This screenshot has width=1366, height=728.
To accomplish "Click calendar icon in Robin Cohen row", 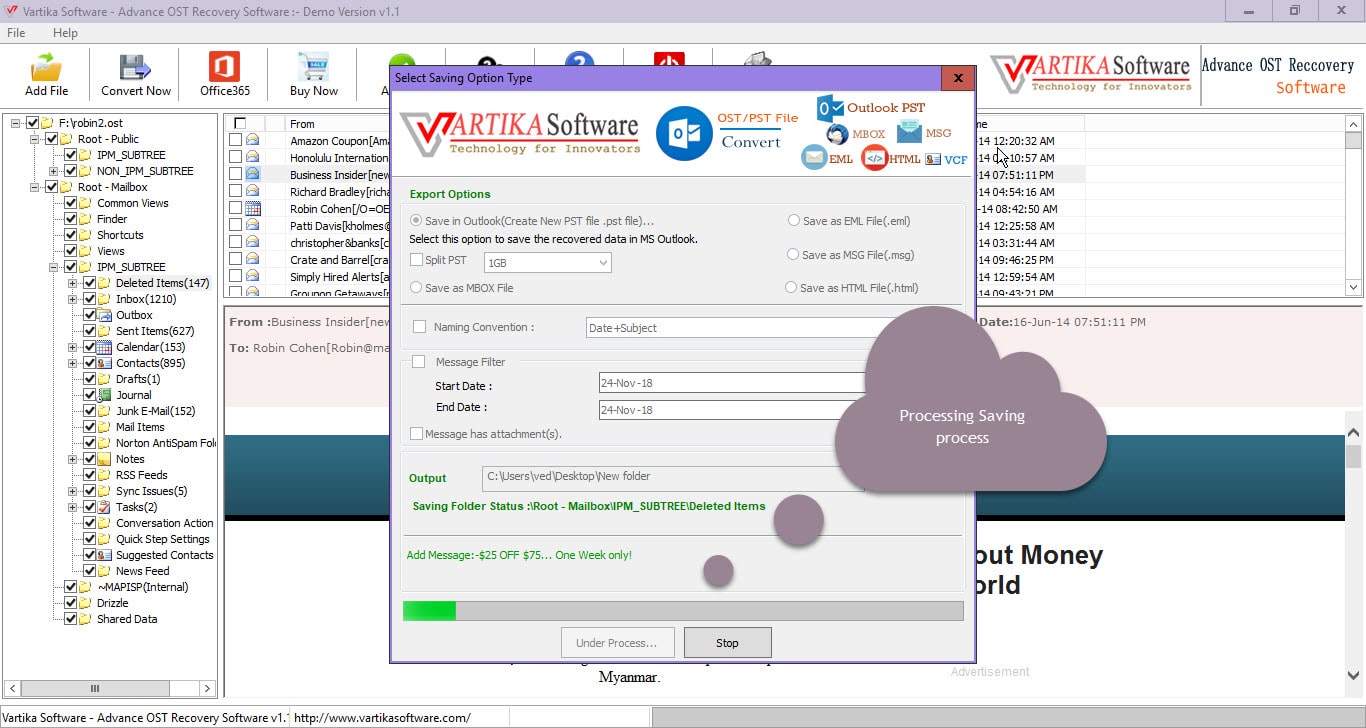I will coord(253,209).
